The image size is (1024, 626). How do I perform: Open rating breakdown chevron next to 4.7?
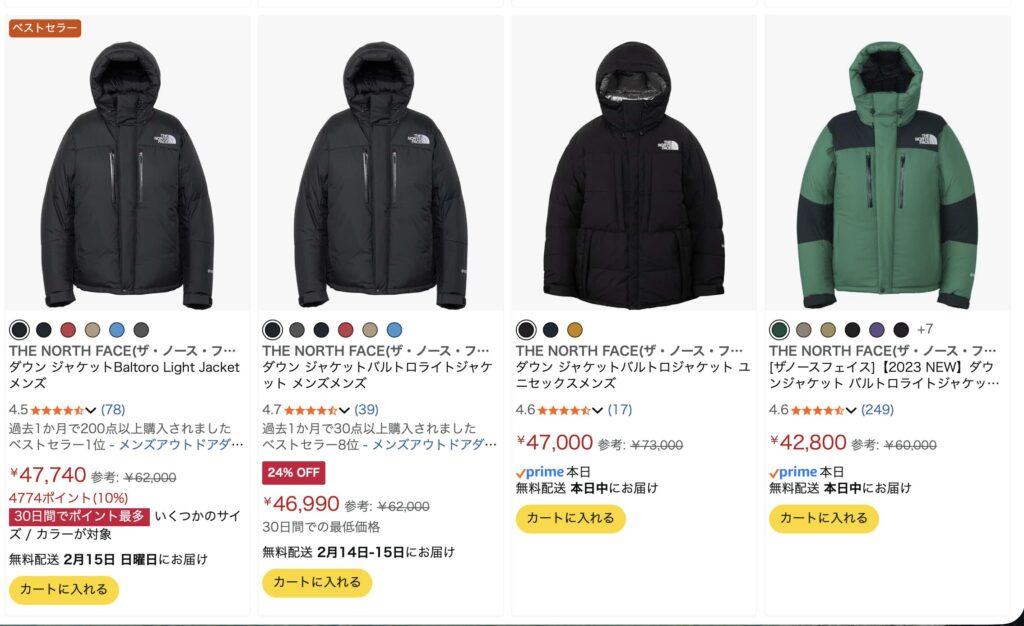344,410
